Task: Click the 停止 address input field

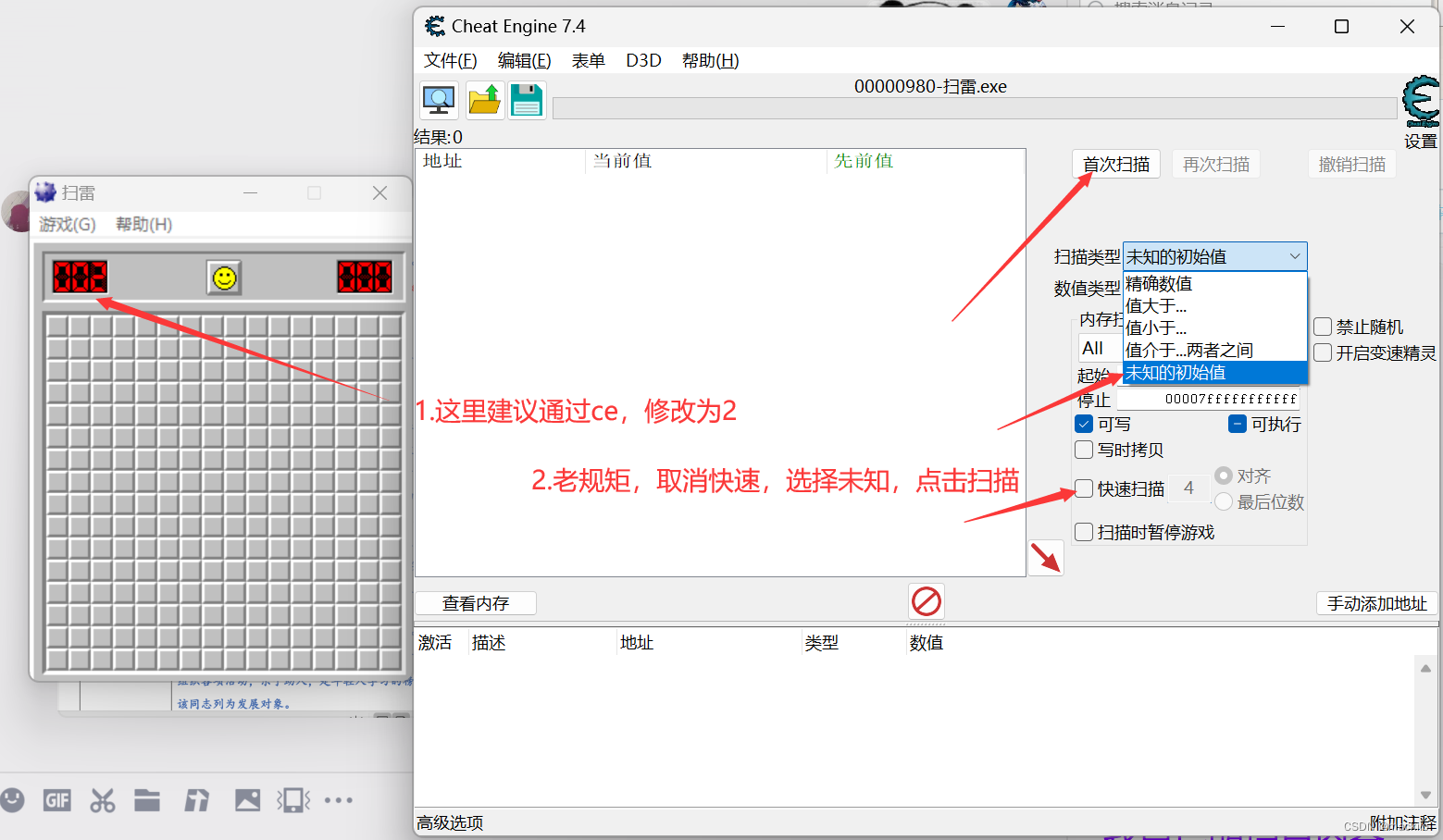Action: click(1208, 399)
